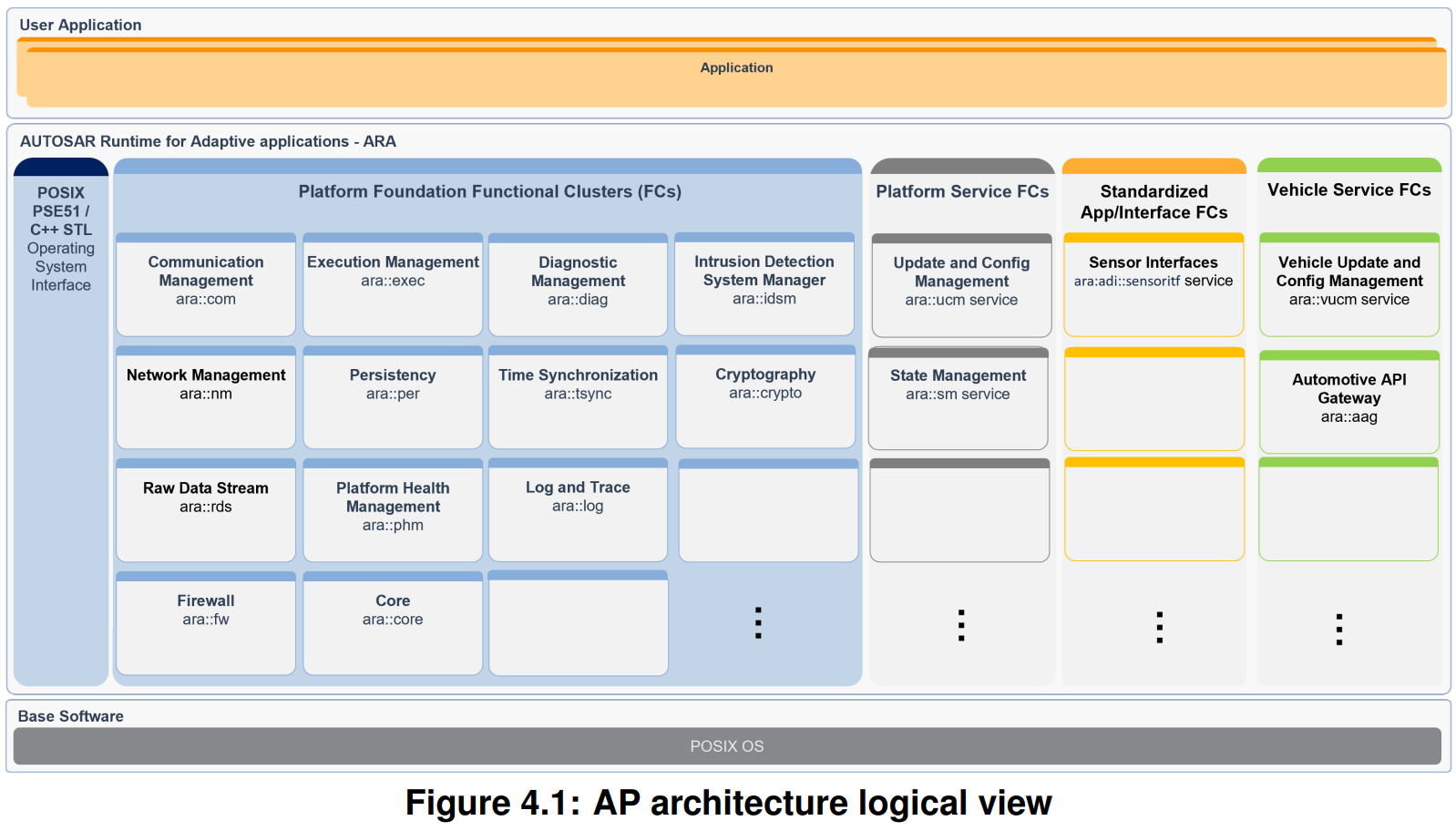Click the Persistency ara::per box
This screenshot has width=1456, height=831.
pyautogui.click(x=393, y=397)
